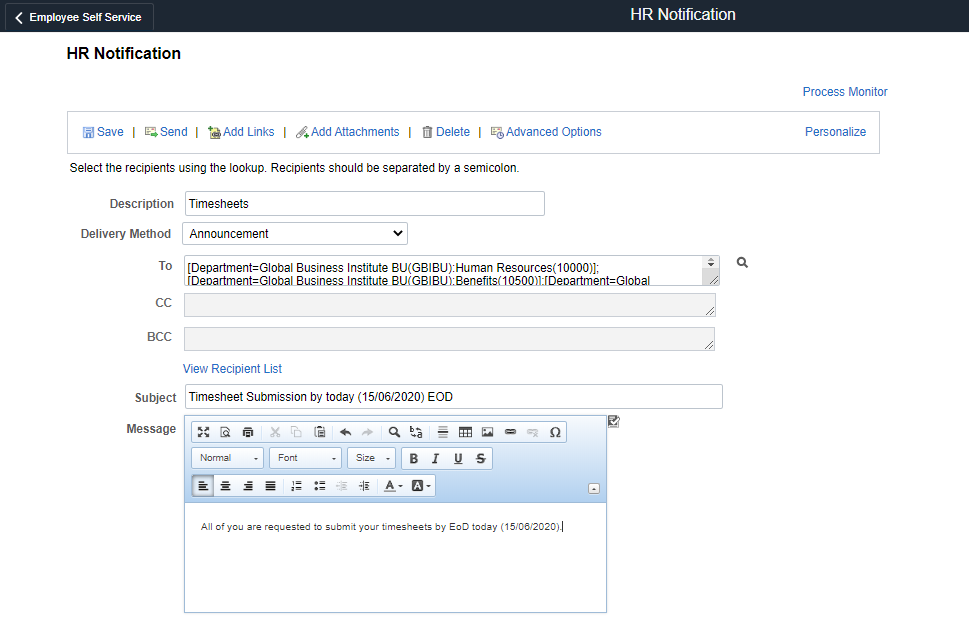Click the Cut scissors icon
Viewport: 969px width, 628px height.
pos(275,432)
